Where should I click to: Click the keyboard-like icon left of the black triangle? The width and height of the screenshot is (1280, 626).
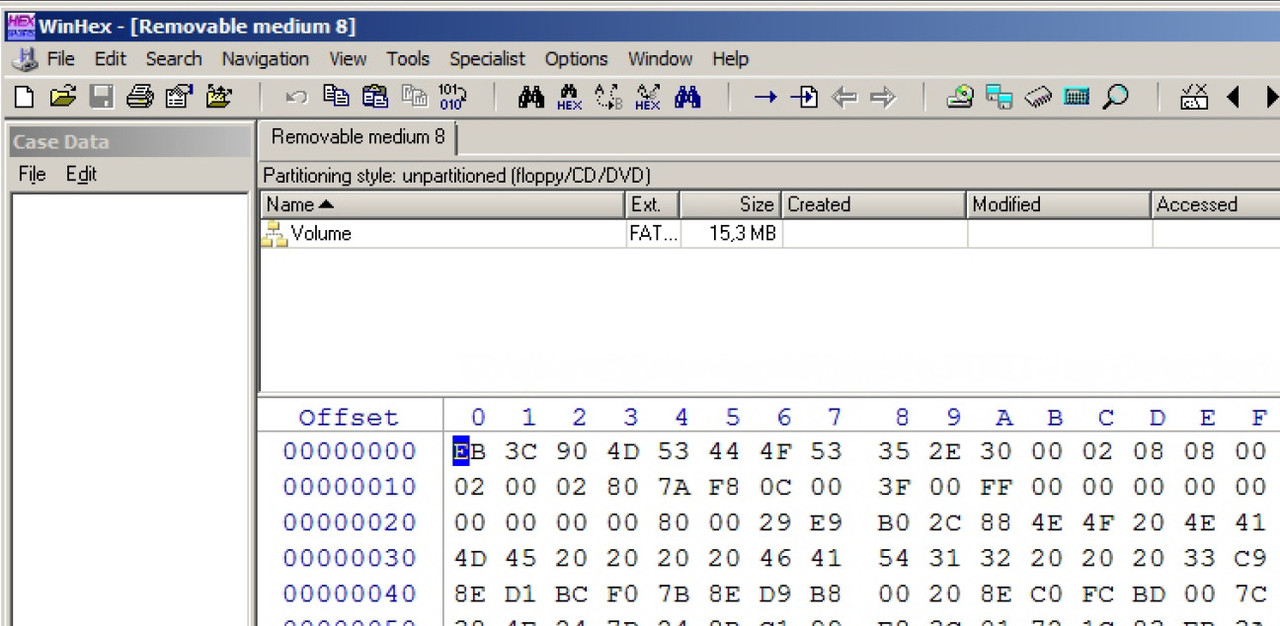pos(1194,97)
